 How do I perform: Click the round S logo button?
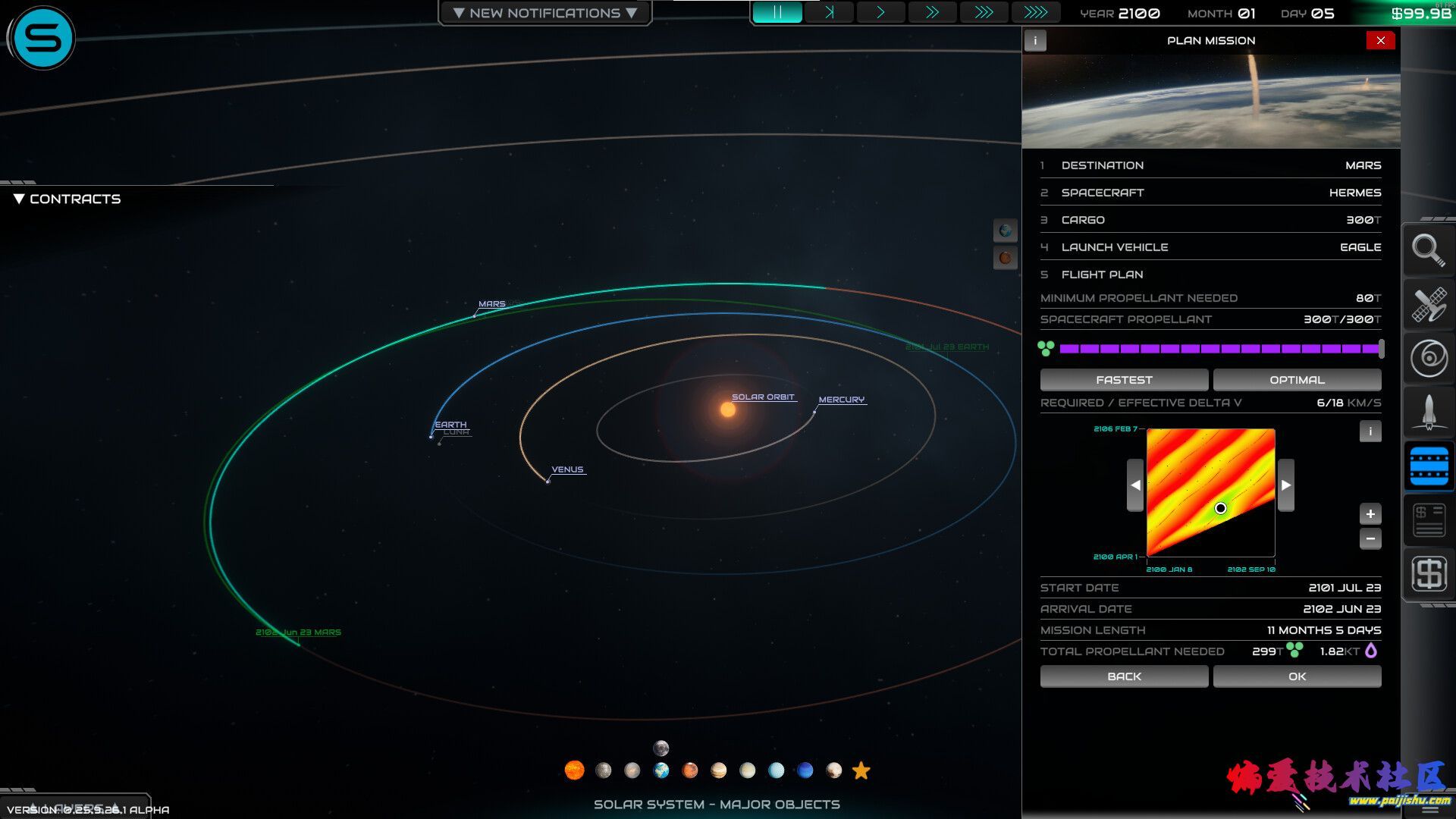click(42, 38)
